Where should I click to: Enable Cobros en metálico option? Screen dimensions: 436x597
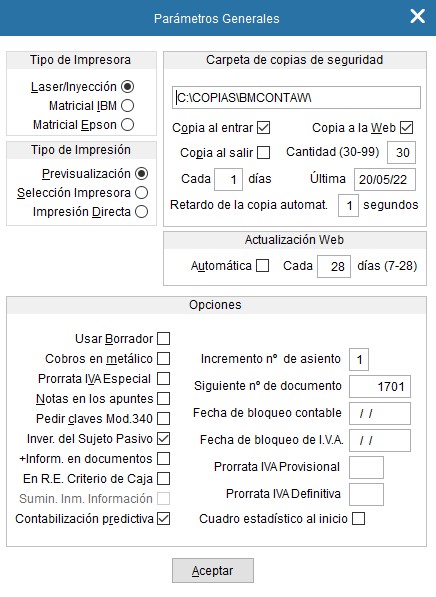click(164, 358)
